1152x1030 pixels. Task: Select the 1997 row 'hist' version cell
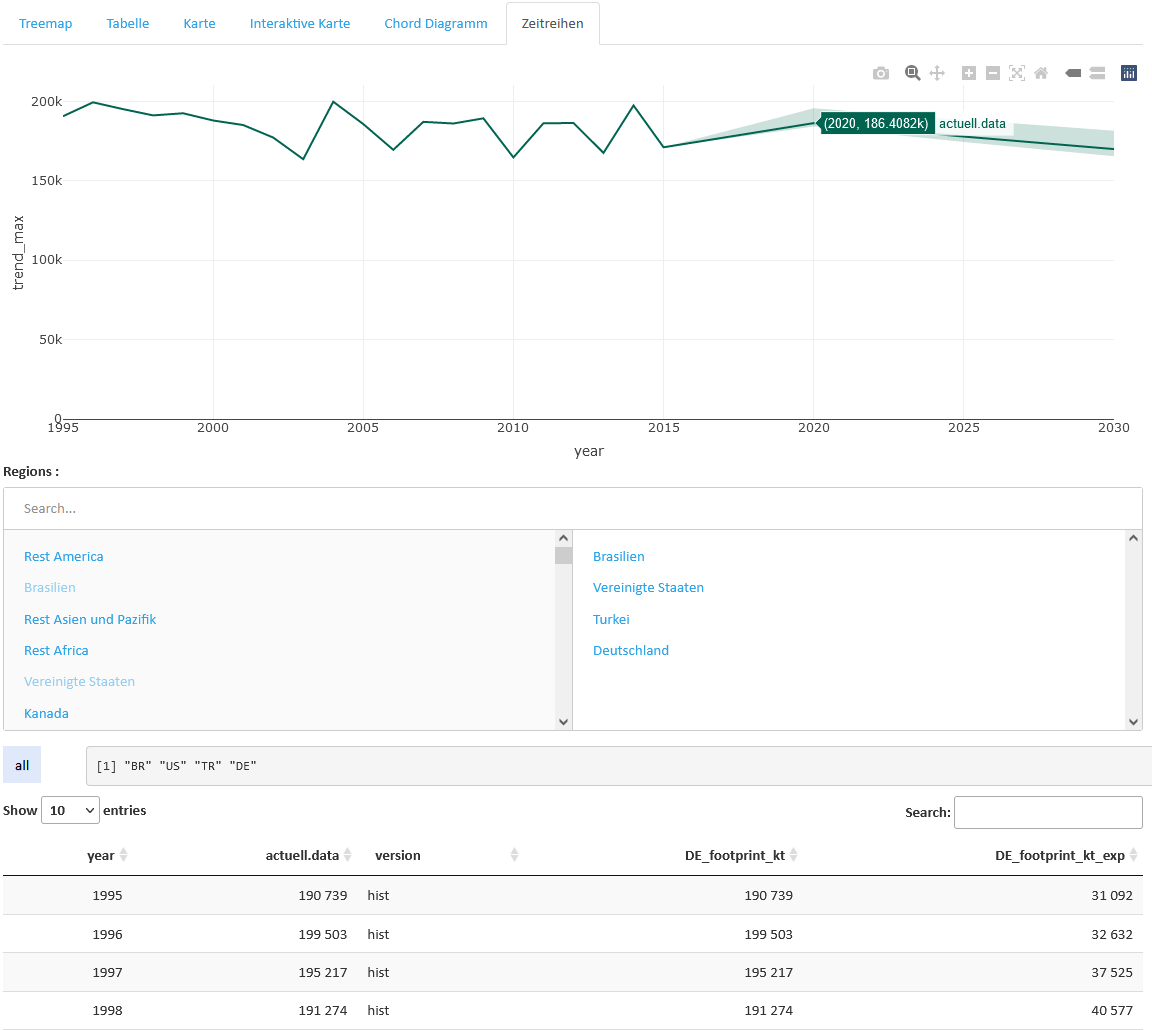pos(378,972)
